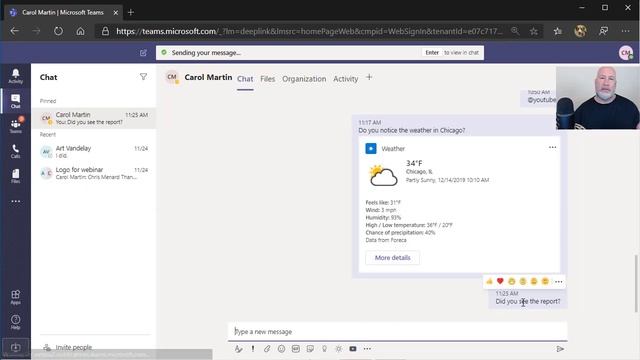Screen dimensions: 640x360
Task: Open a new browser tab
Action: 131,12
